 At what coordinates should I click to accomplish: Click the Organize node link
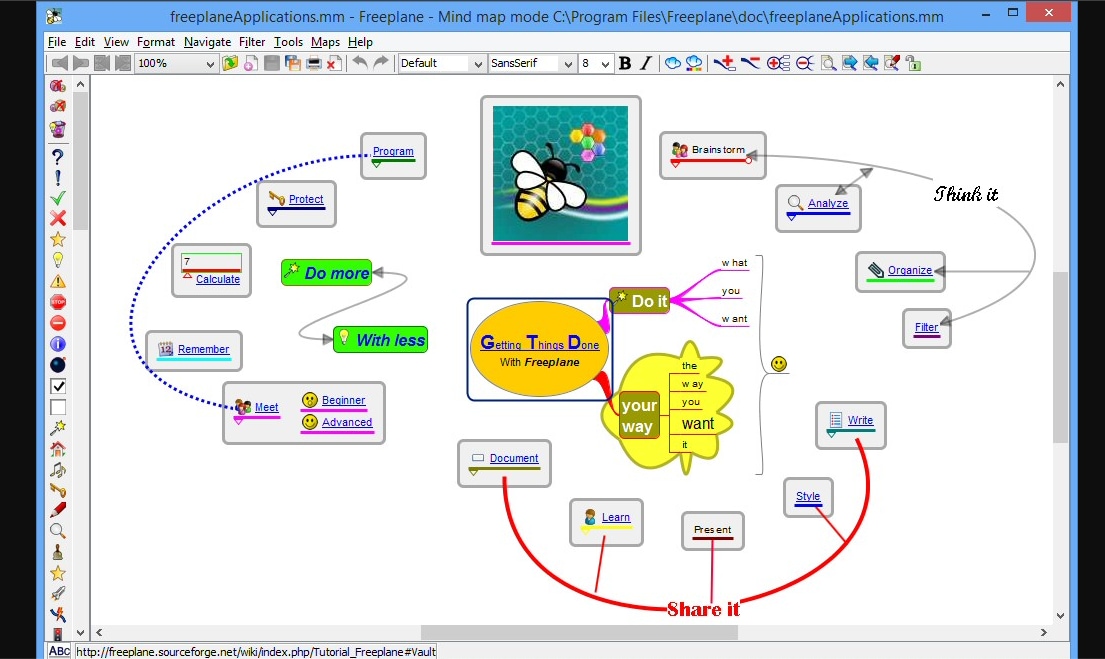point(910,270)
